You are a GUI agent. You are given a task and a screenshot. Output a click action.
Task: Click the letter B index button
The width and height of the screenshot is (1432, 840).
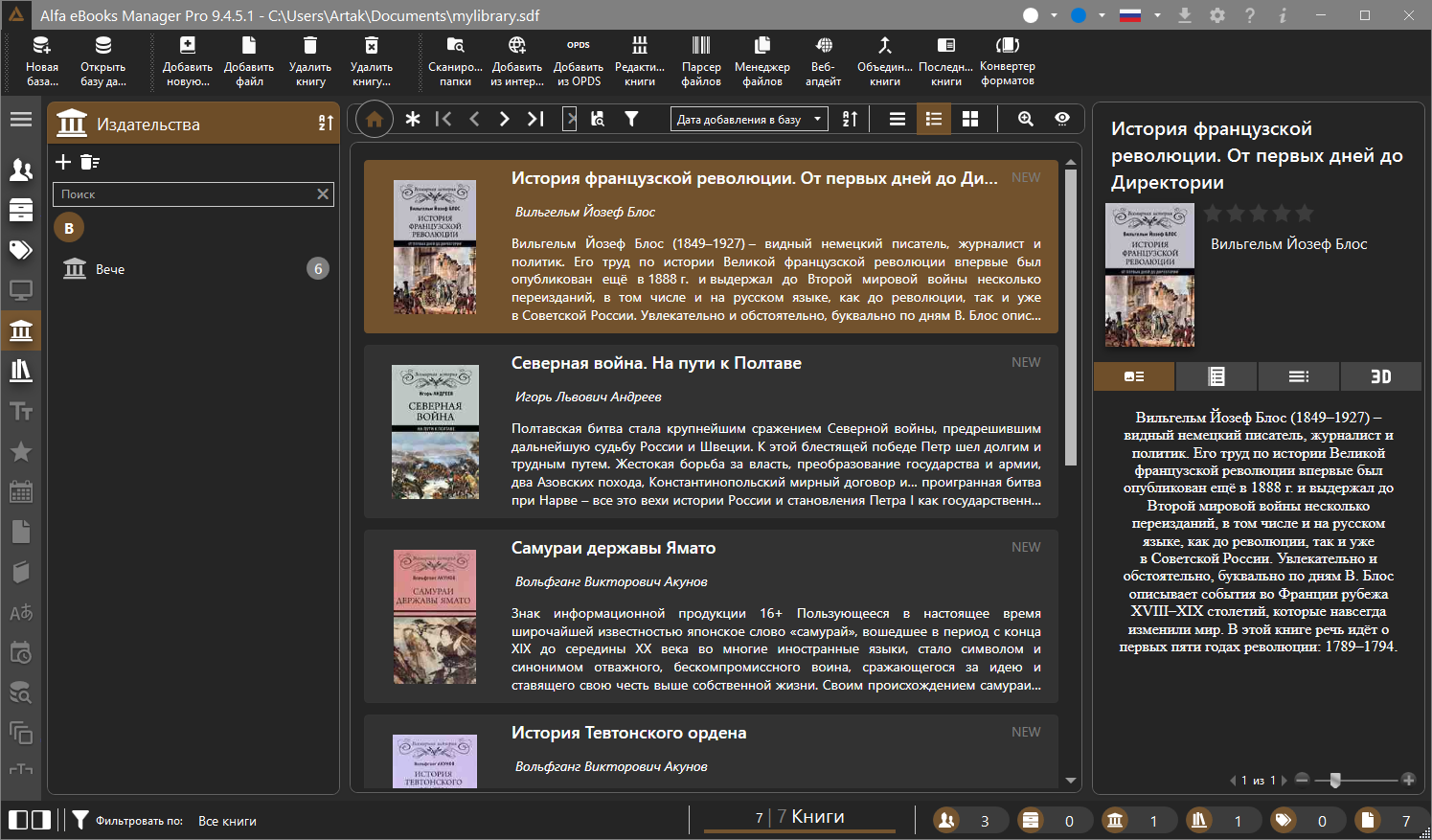point(69,228)
